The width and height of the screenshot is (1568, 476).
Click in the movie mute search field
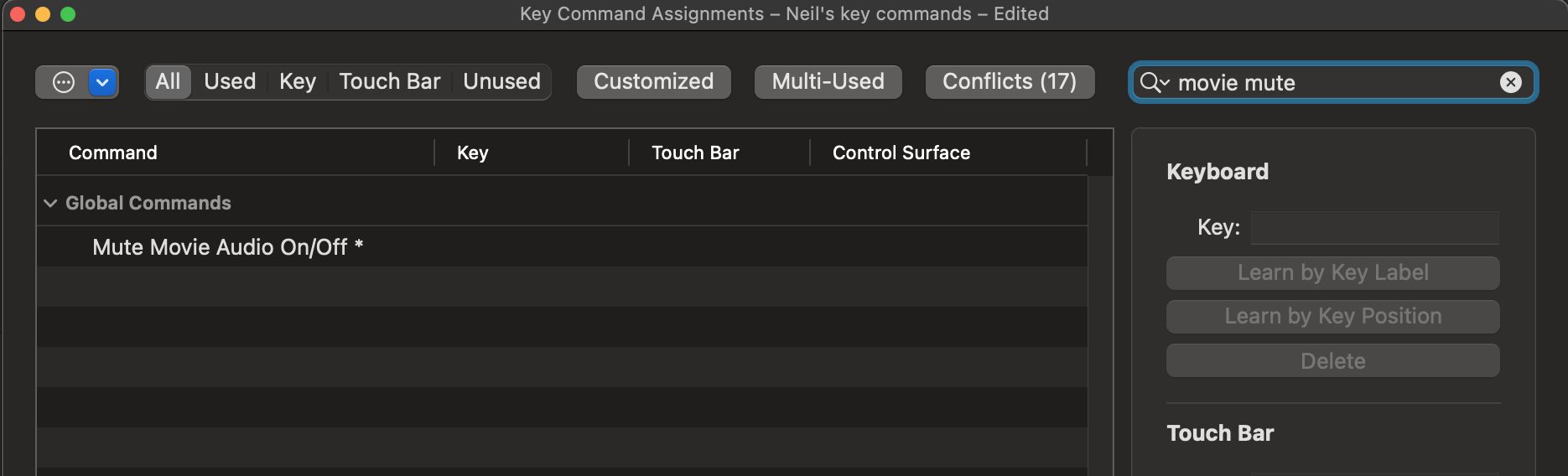[x=1333, y=82]
